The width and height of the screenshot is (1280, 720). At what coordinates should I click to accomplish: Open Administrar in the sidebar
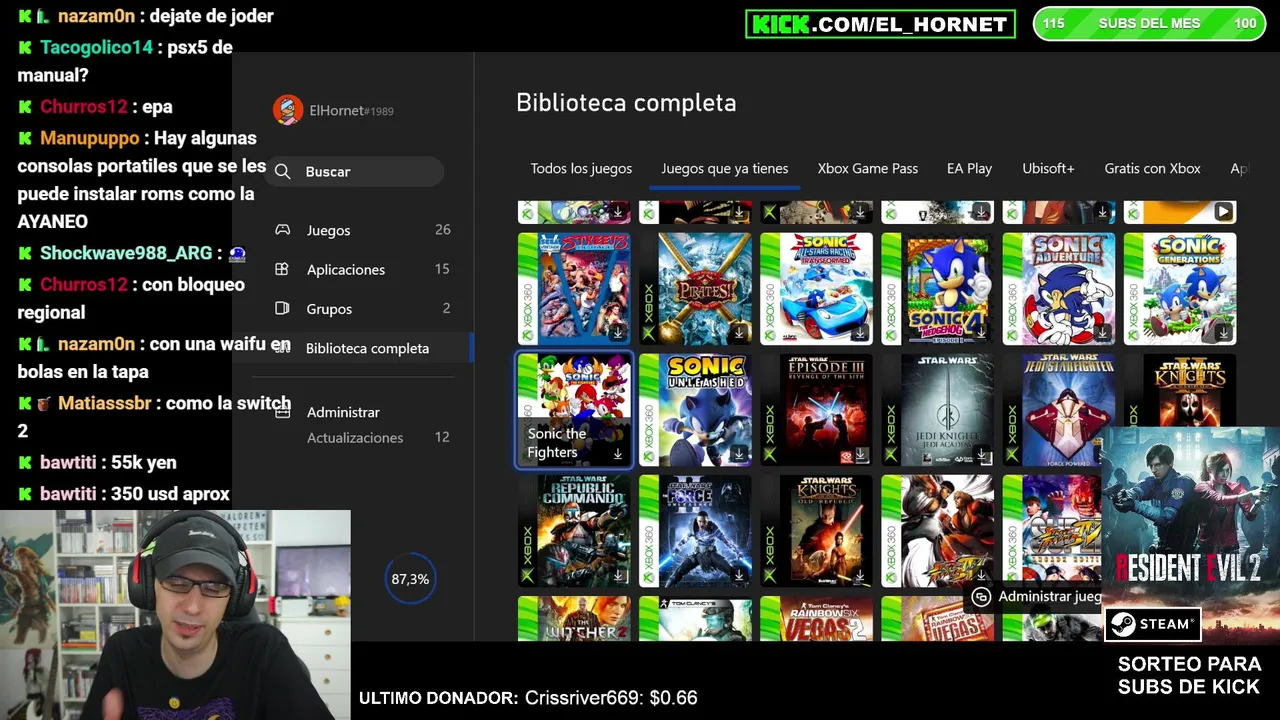(x=343, y=412)
